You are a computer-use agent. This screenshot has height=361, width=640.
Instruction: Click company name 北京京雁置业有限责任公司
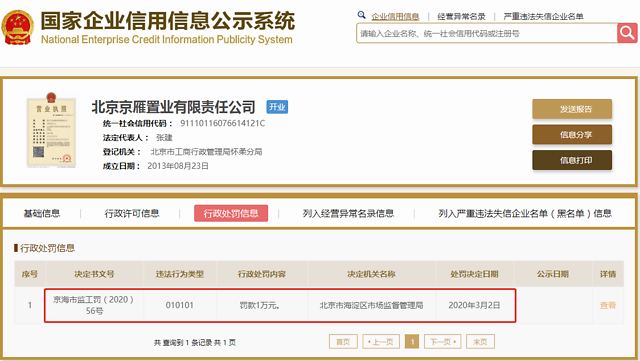point(173,107)
